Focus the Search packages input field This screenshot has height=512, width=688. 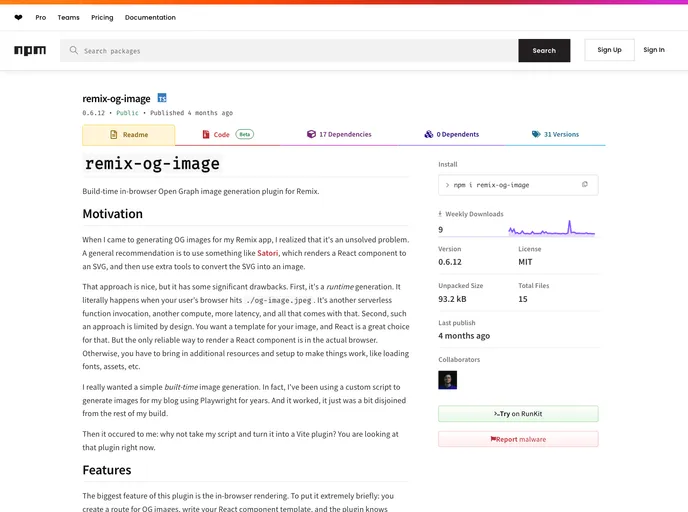(289, 50)
